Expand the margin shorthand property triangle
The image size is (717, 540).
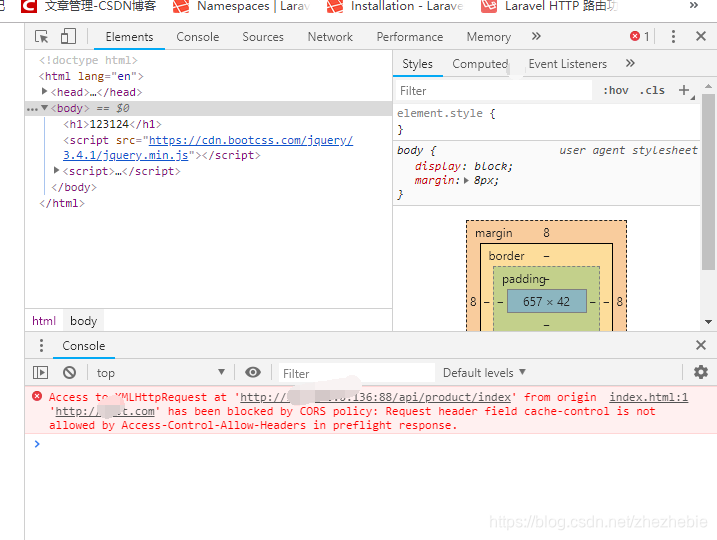(466, 181)
